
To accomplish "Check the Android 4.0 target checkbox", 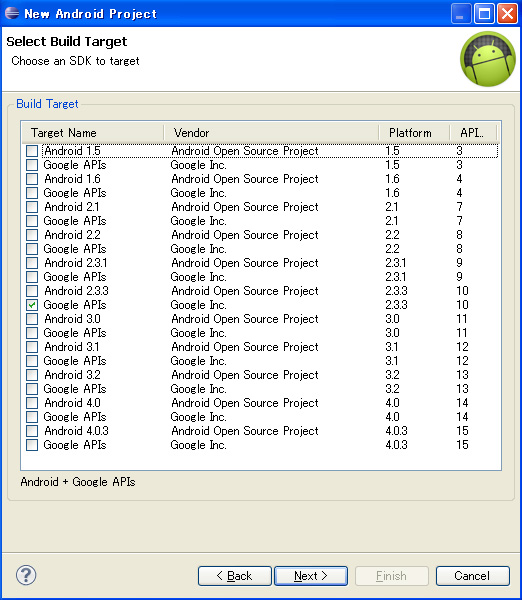I will (32, 403).
